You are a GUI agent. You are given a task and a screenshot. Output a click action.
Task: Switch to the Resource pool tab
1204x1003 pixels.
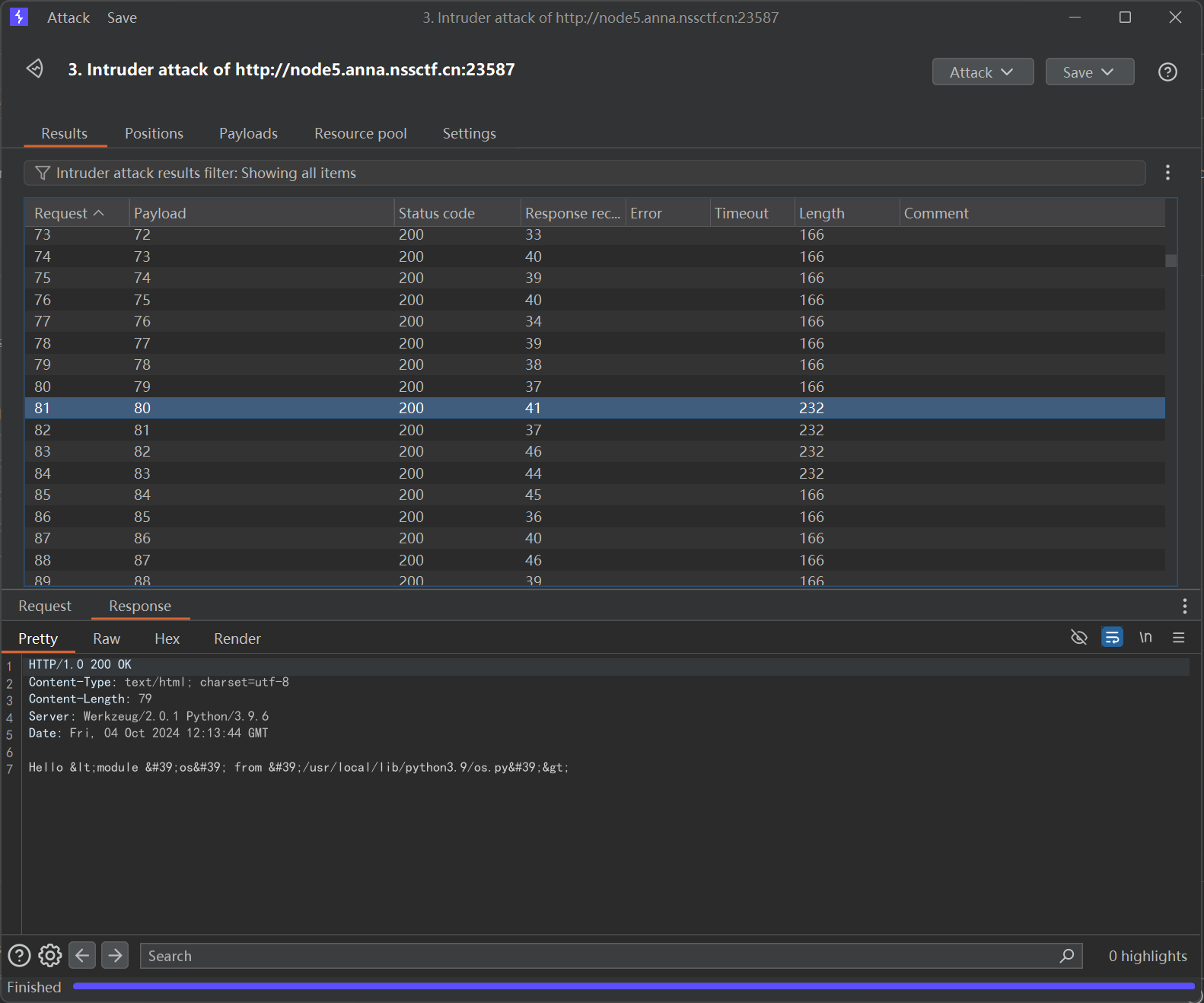pyautogui.click(x=361, y=133)
